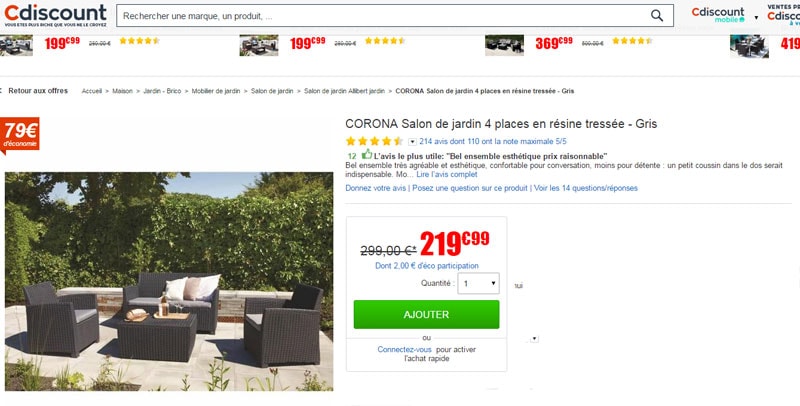Click the Connectez-vous link
This screenshot has height=406, width=800.
tap(405, 349)
